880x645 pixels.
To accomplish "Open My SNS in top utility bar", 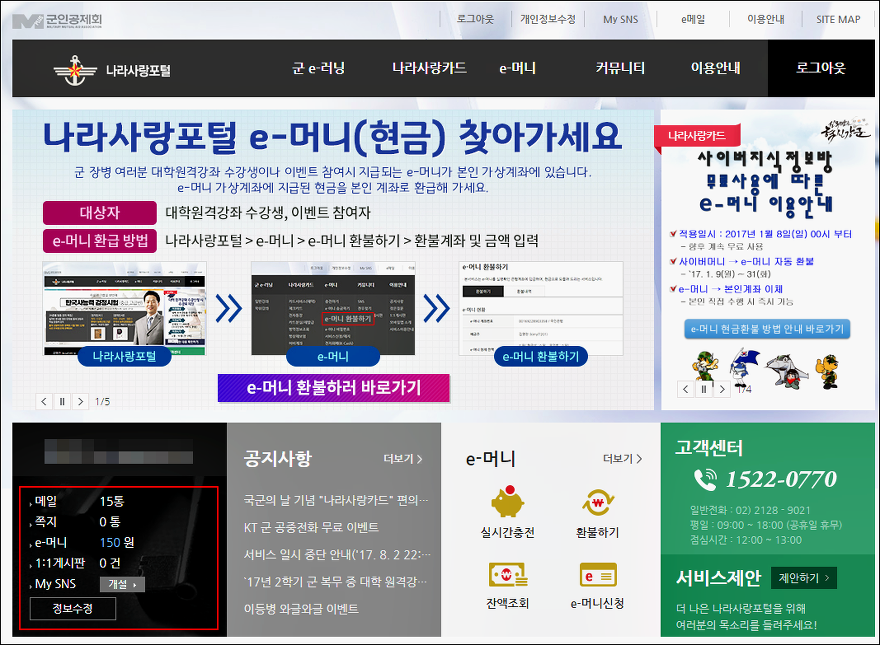I will [621, 19].
